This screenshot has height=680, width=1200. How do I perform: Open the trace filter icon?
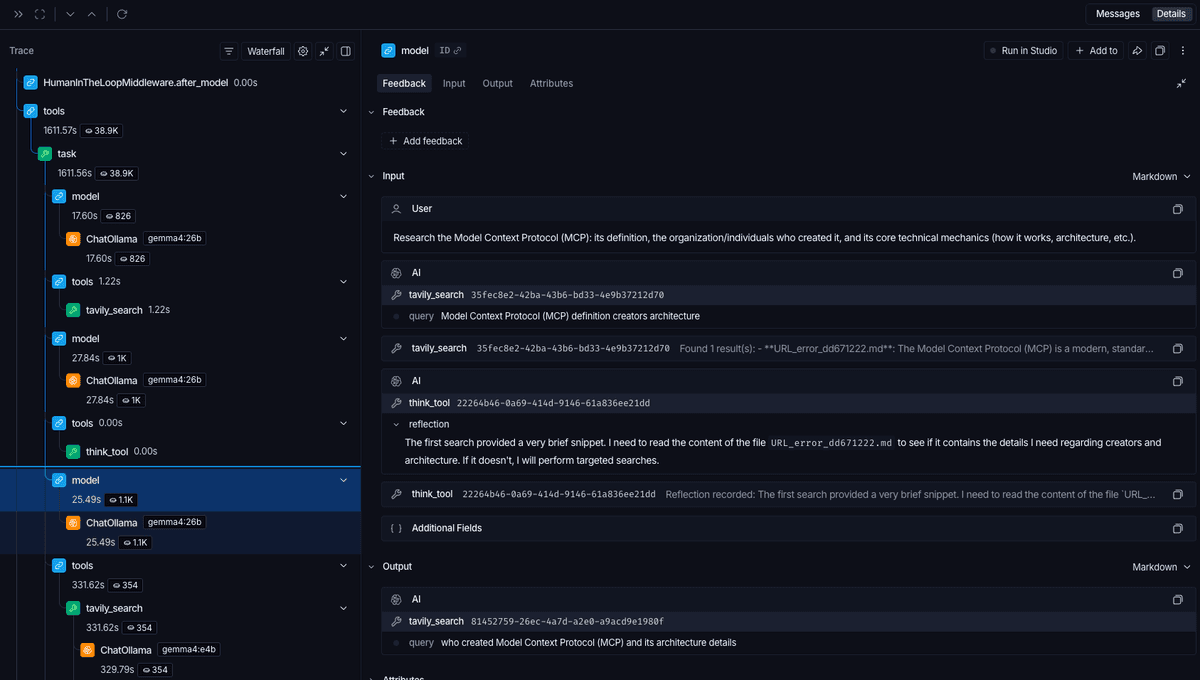[228, 51]
